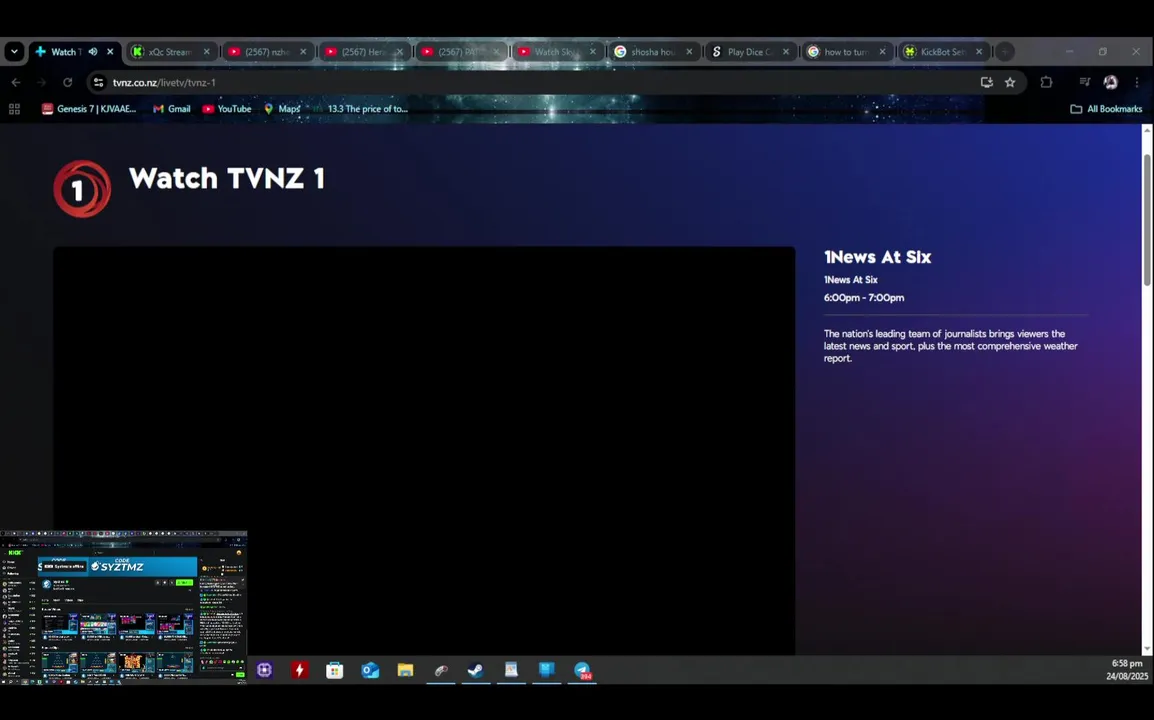Screen dimensions: 1154x720
Task: Open the purple app icon in taskbar
Action: (x=264, y=670)
